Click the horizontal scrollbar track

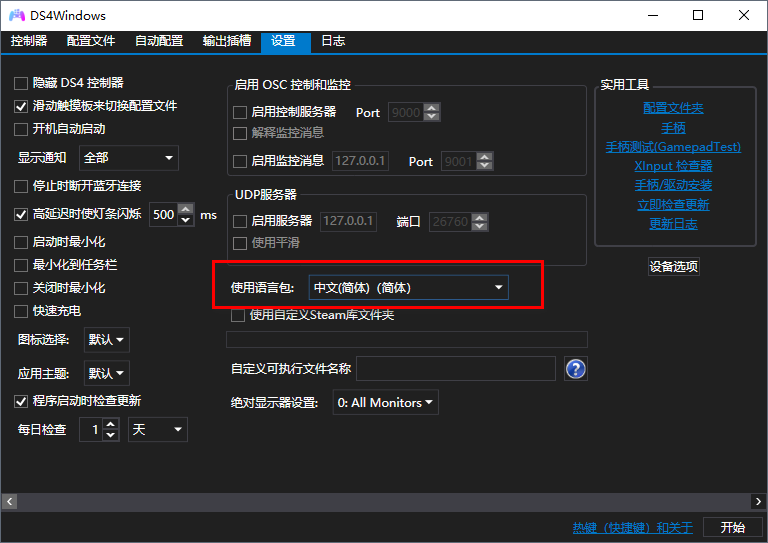[384, 501]
